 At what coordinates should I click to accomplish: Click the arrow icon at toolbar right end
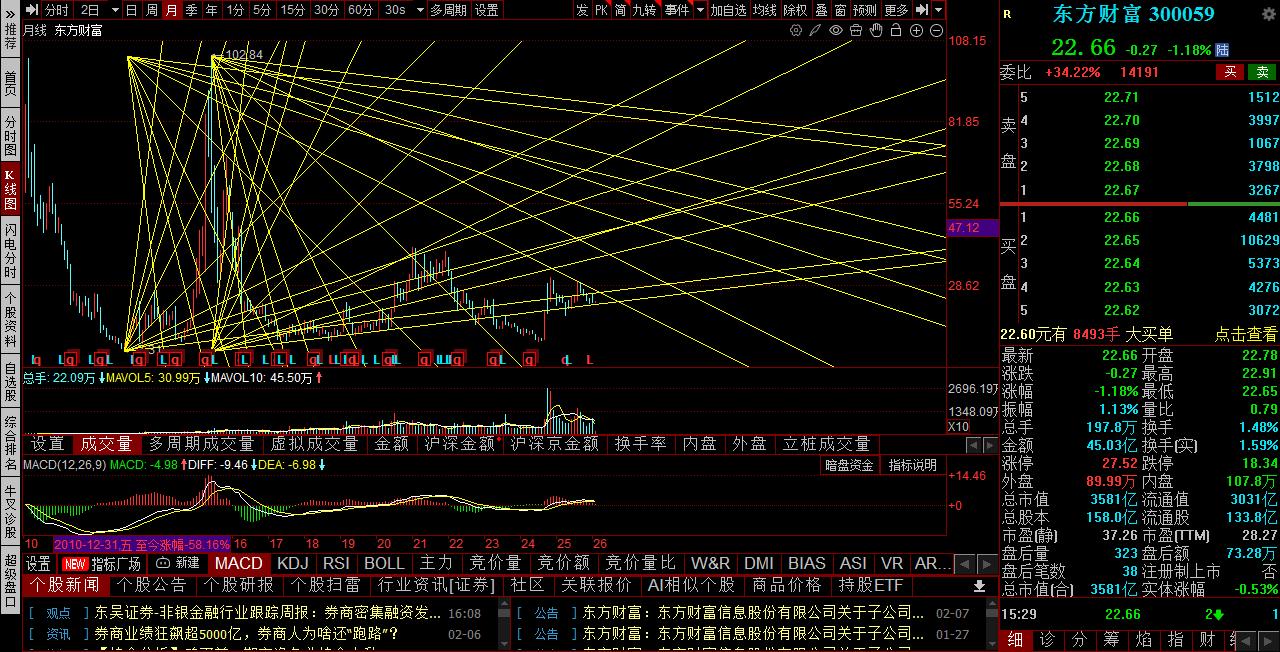tap(922, 10)
